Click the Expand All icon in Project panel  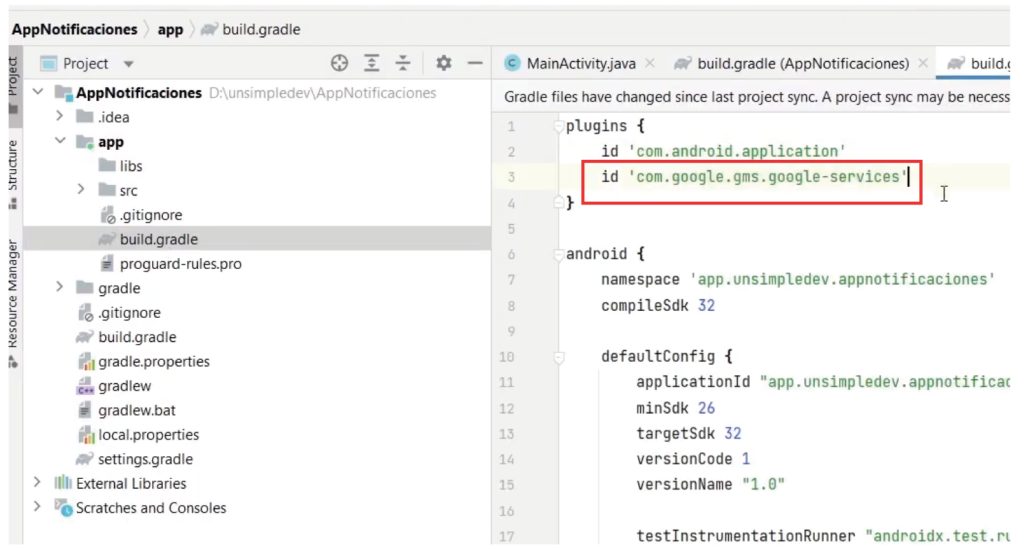(372, 63)
